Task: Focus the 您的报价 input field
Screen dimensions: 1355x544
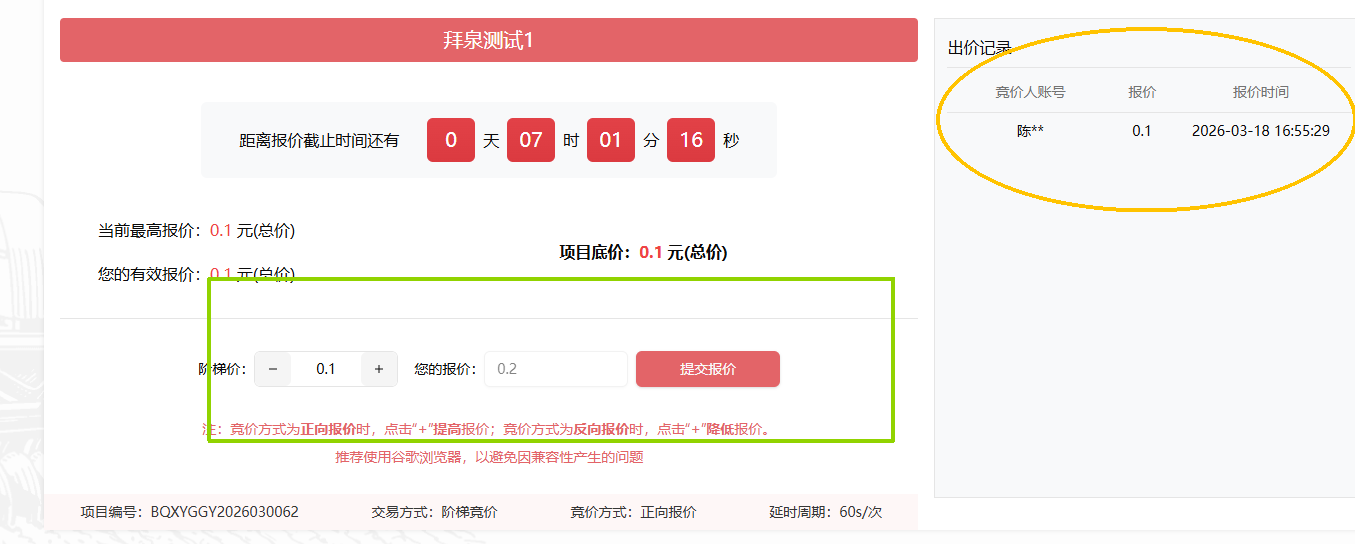Action: click(555, 369)
